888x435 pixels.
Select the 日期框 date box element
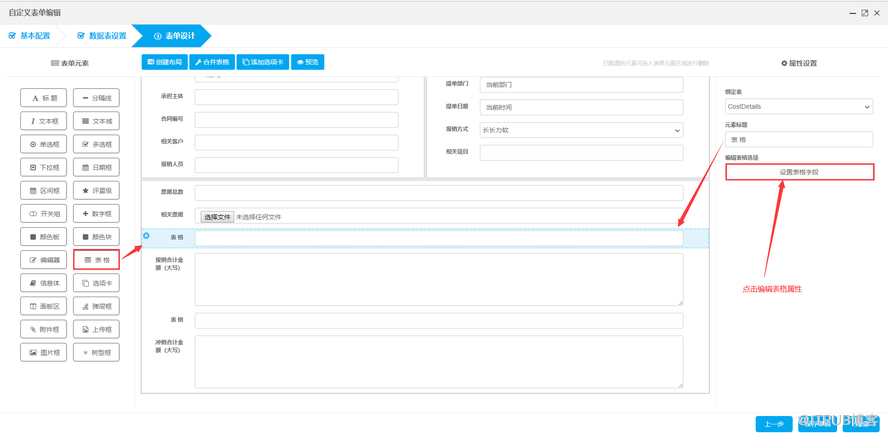click(96, 167)
